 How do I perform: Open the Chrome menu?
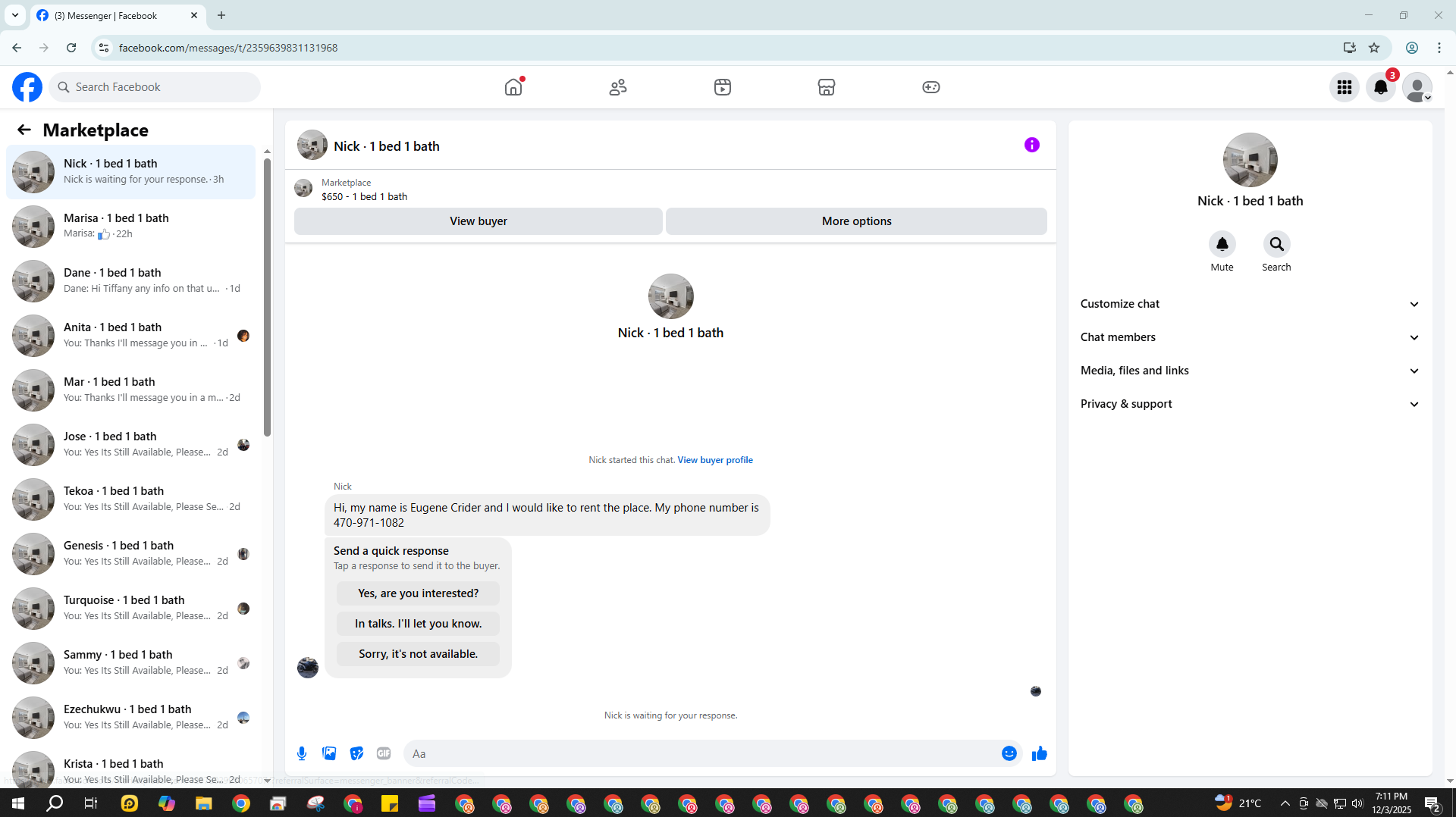1439,48
